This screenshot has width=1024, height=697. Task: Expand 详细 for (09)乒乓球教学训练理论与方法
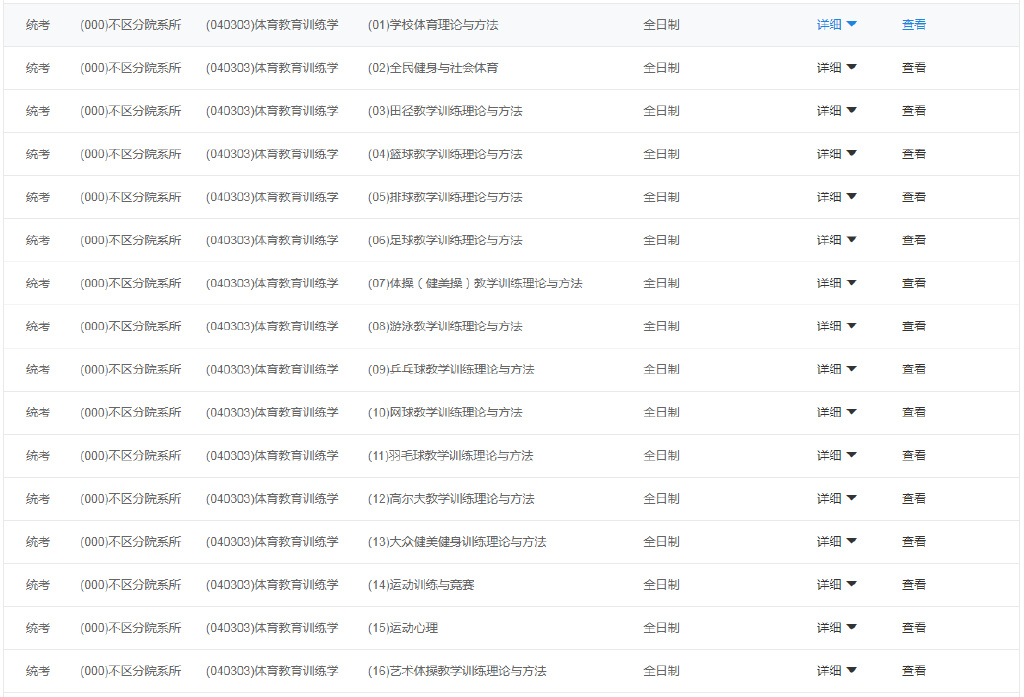(837, 370)
